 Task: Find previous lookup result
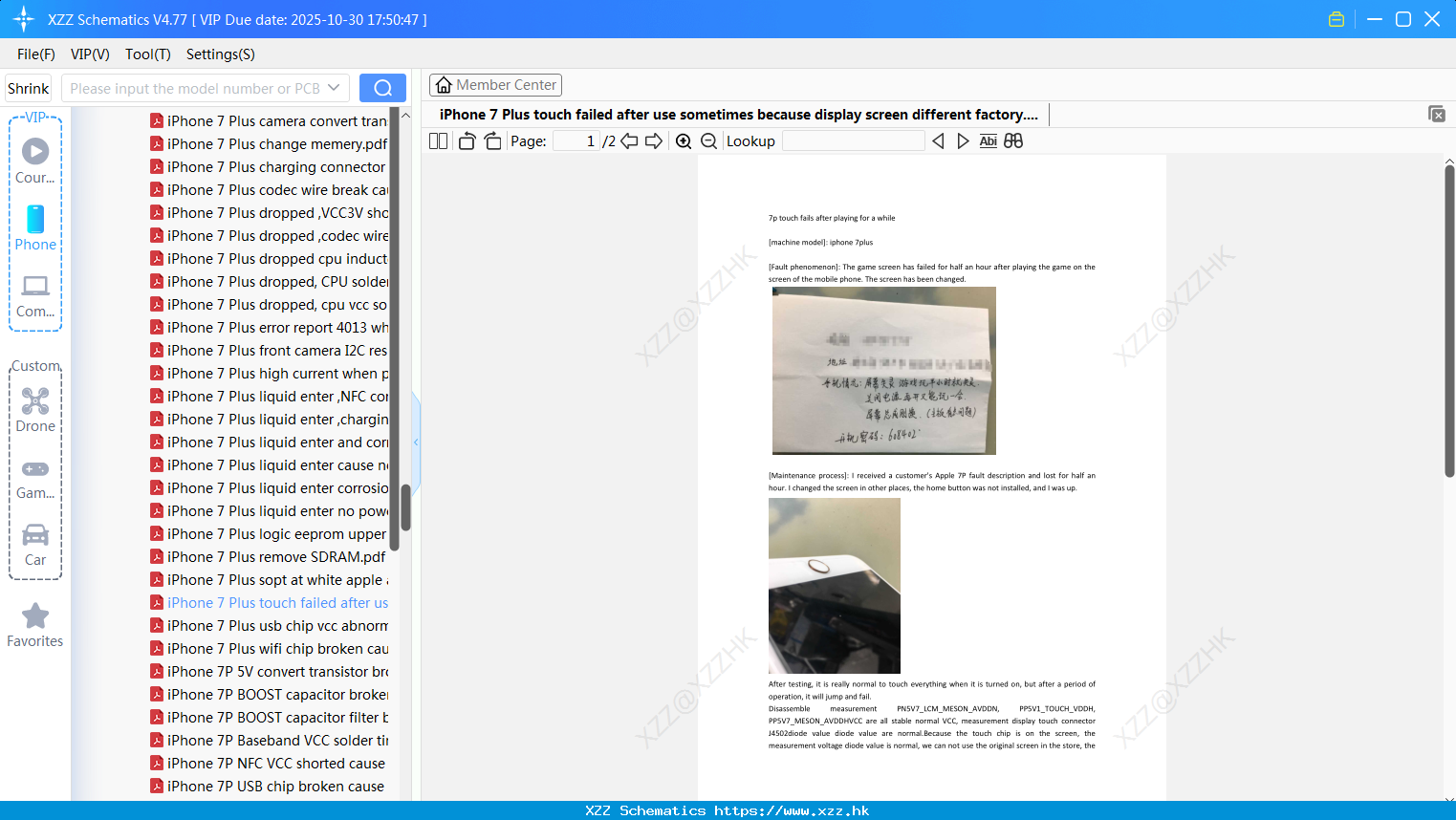pos(938,141)
